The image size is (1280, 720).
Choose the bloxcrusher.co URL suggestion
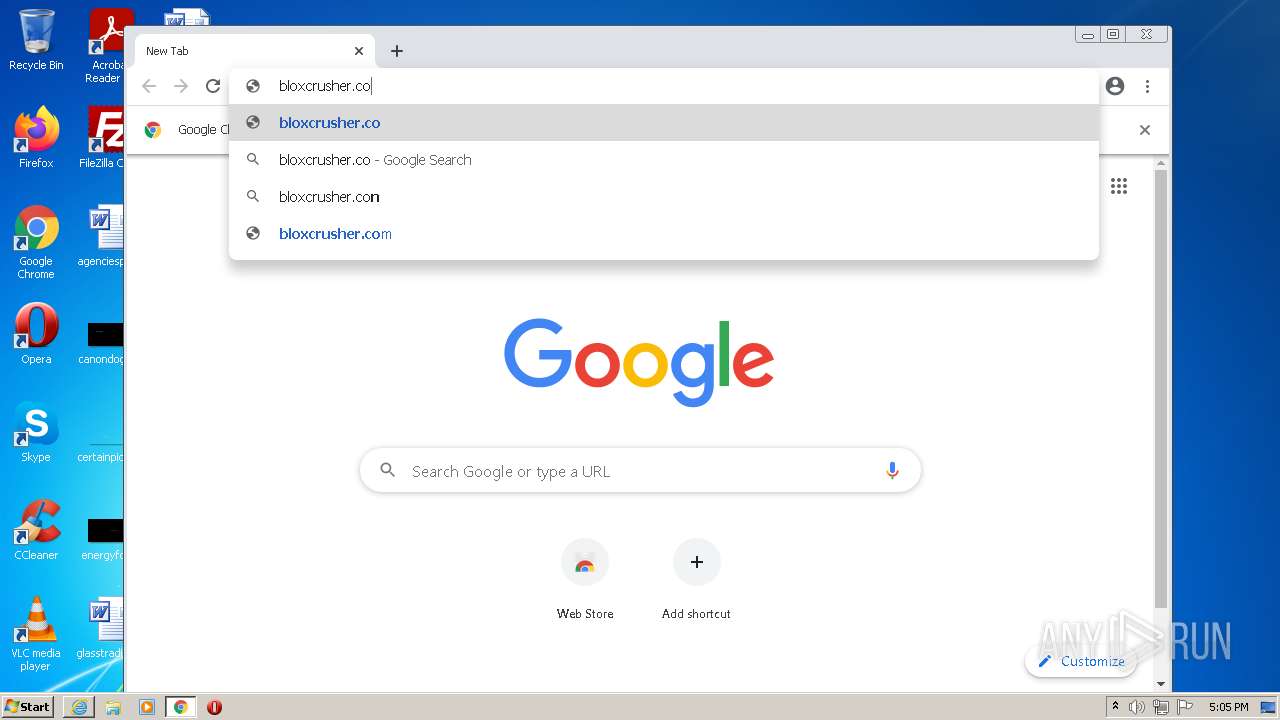pos(664,123)
